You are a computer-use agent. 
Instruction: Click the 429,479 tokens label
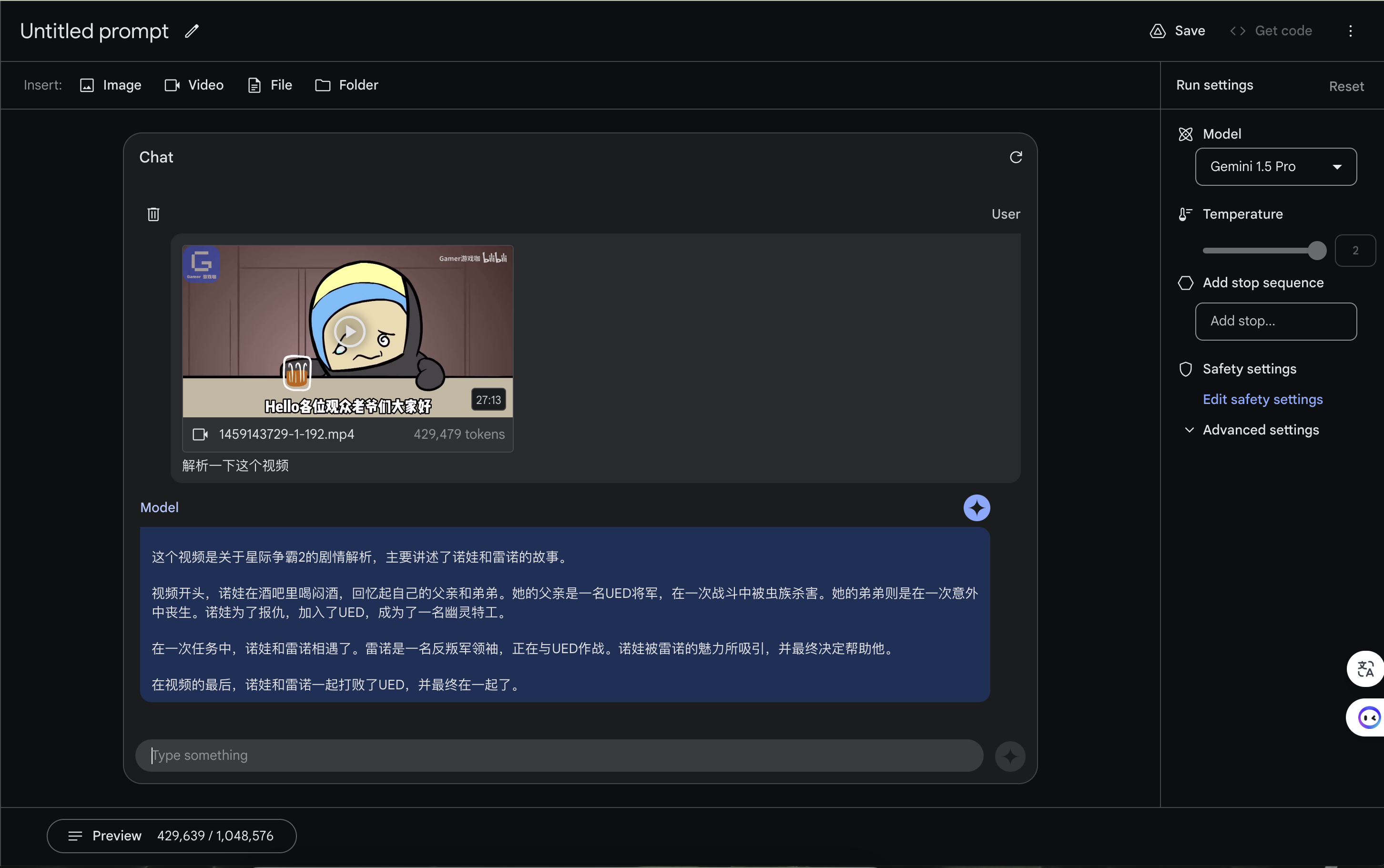tap(459, 434)
